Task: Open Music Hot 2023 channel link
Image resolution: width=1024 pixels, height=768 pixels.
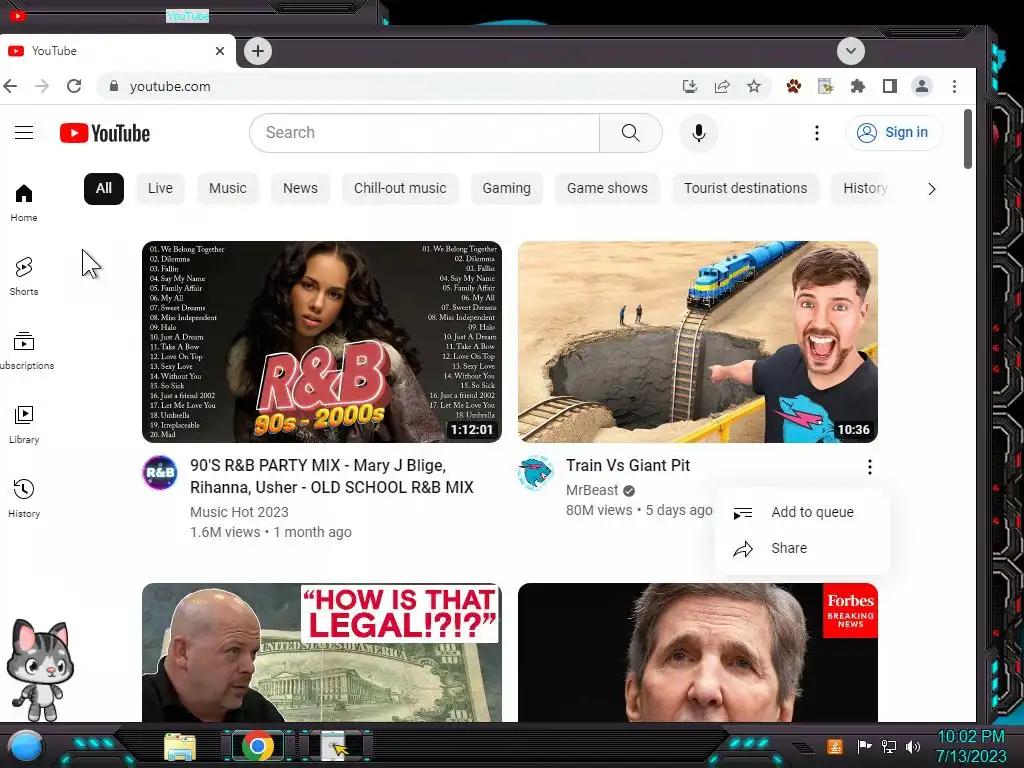Action: 239,512
